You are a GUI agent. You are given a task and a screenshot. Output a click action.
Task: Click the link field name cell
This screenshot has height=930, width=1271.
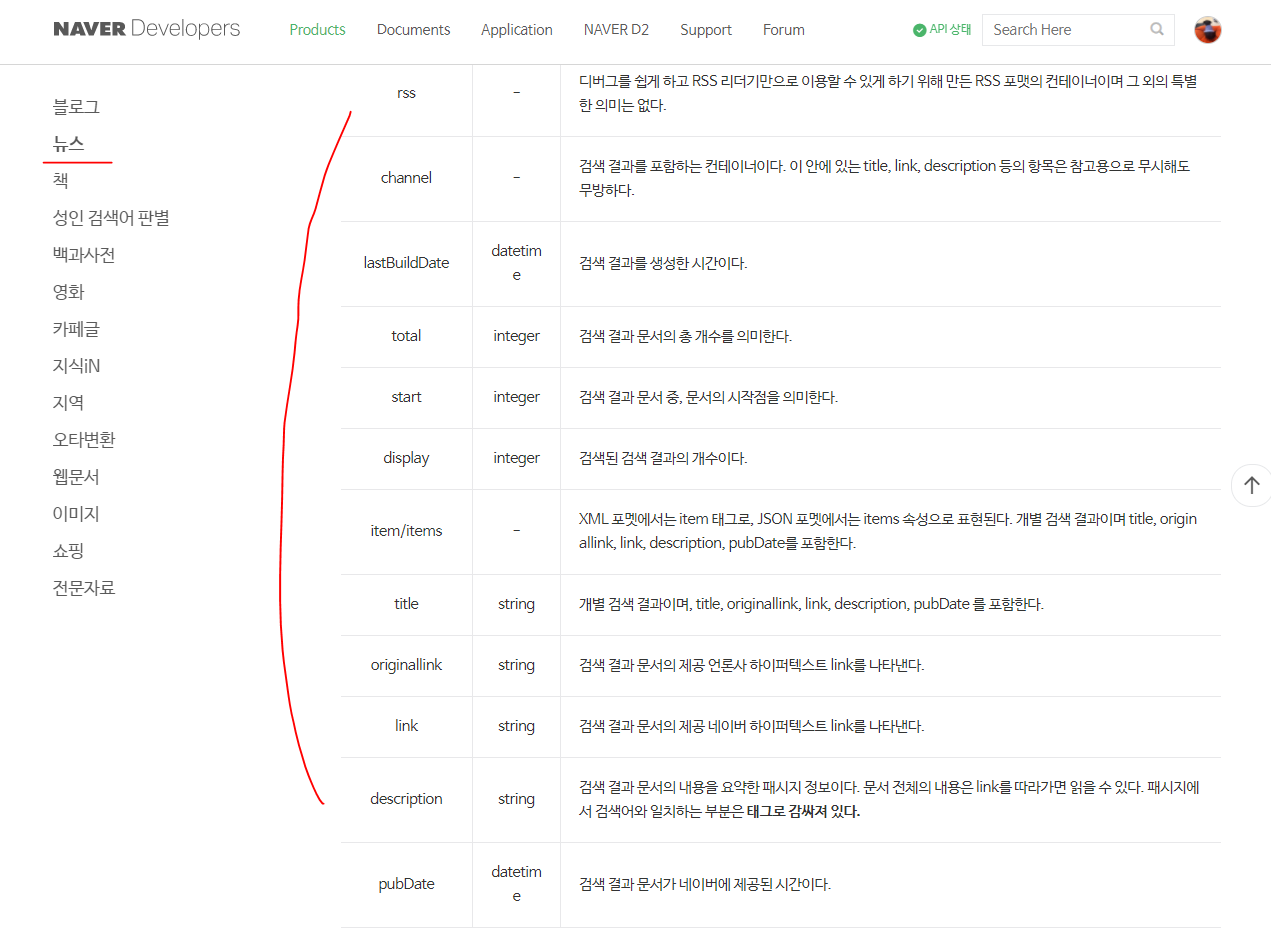coord(406,726)
